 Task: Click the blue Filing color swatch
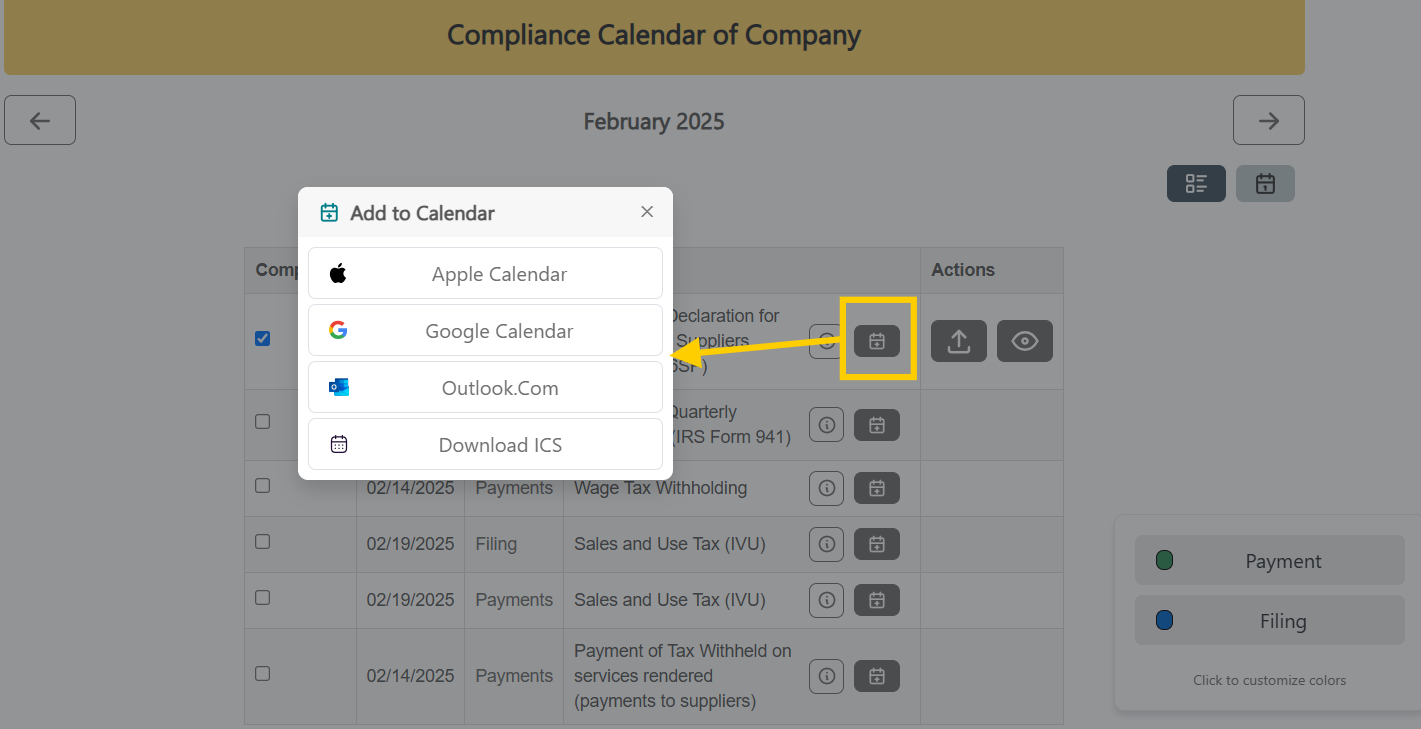click(x=1164, y=620)
